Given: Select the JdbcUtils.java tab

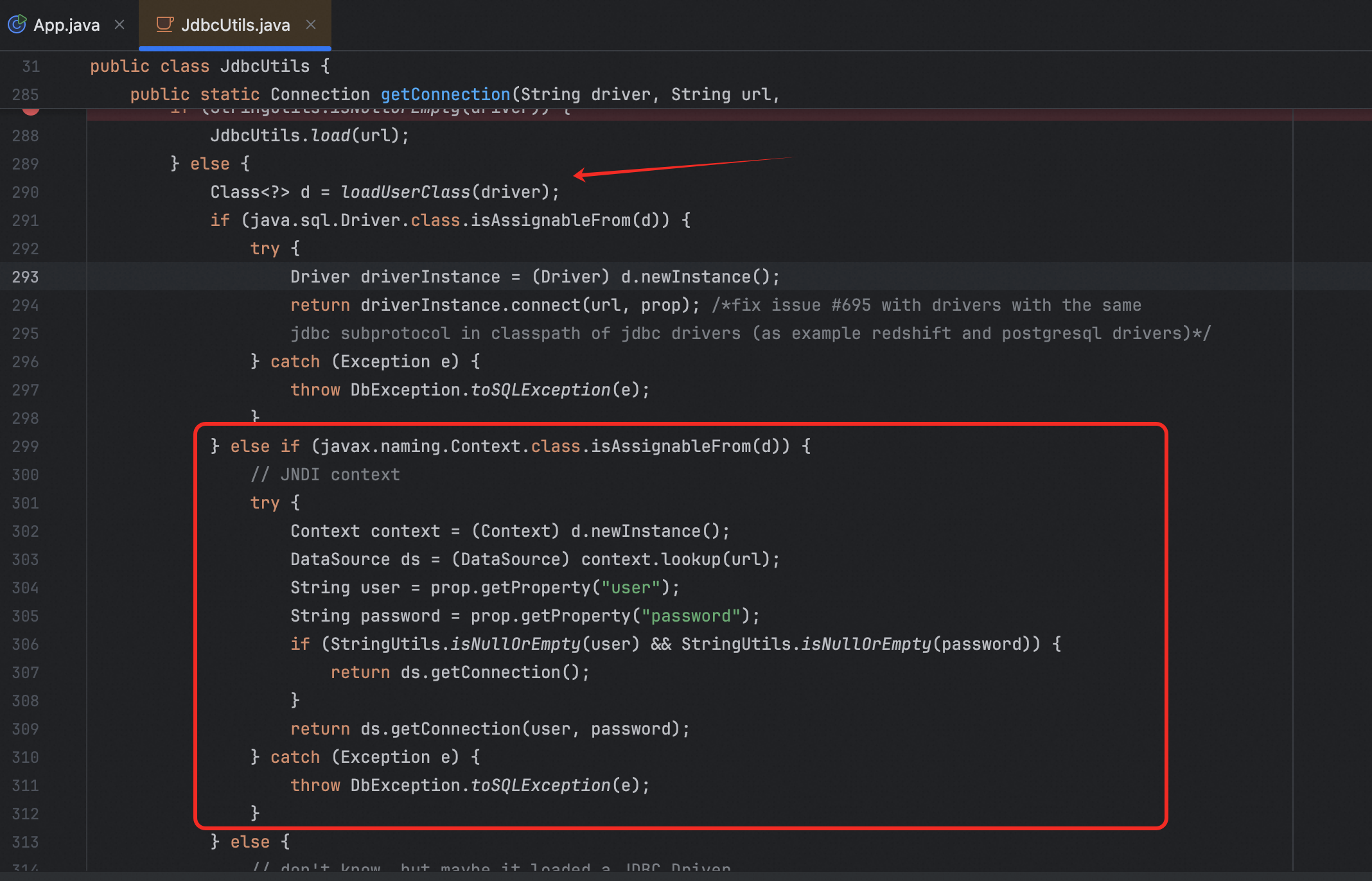Looking at the screenshot, I should [x=235, y=25].
